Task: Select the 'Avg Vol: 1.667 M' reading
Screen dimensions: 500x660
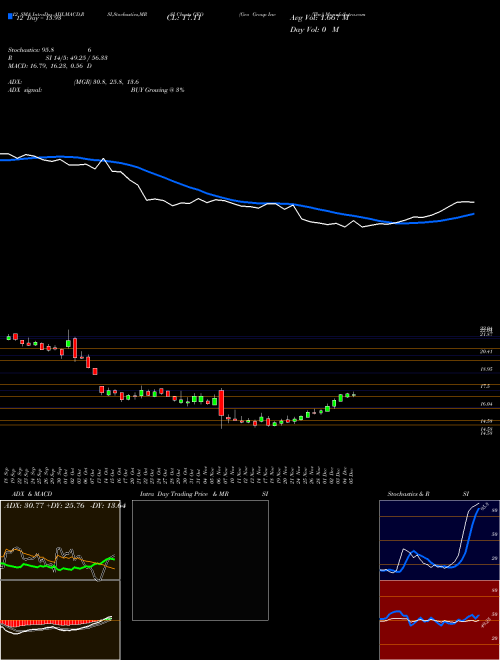Action: (x=319, y=18)
